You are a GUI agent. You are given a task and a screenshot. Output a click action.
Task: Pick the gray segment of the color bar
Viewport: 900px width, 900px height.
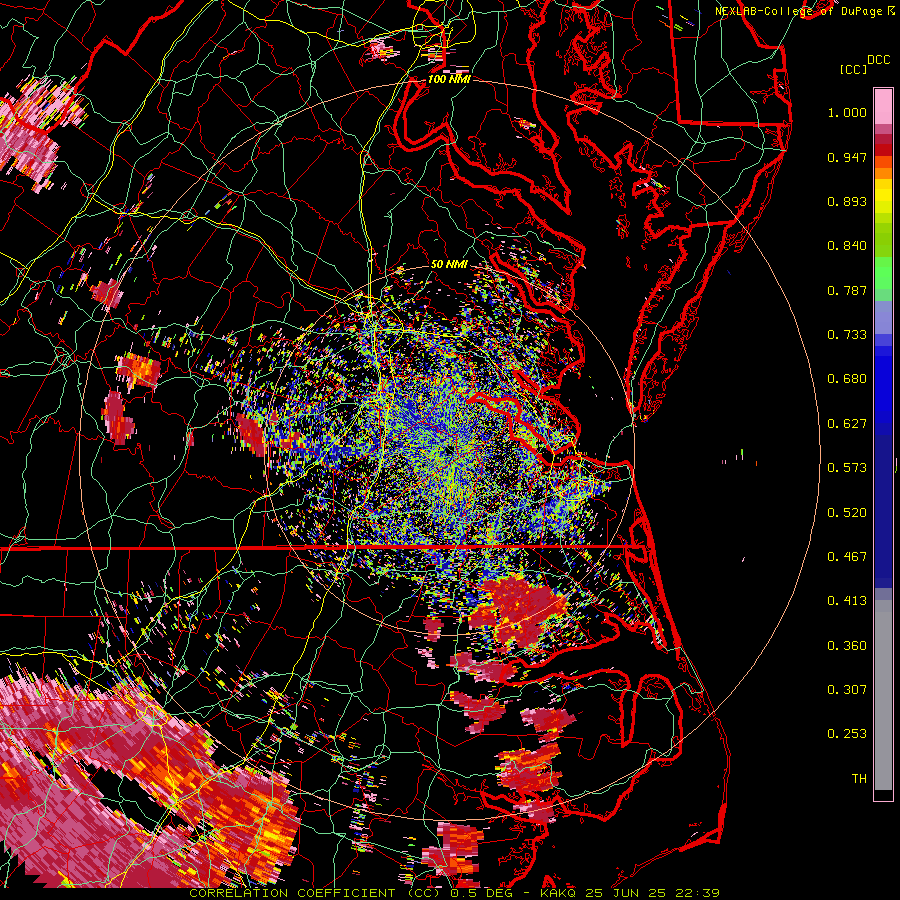(x=883, y=695)
